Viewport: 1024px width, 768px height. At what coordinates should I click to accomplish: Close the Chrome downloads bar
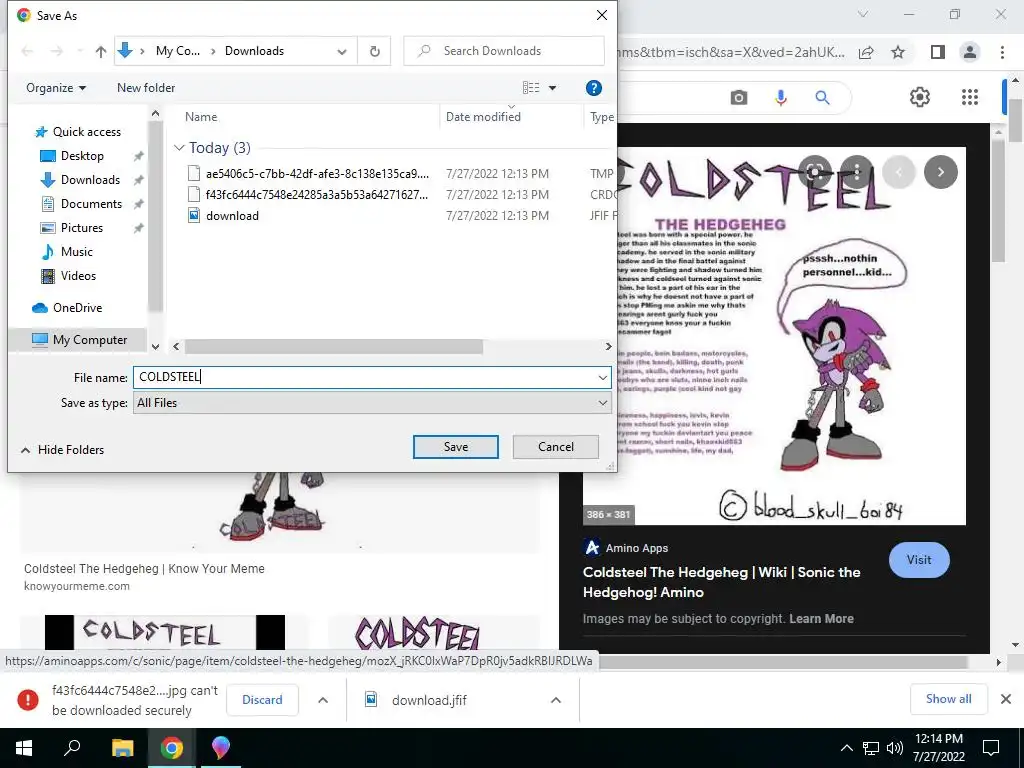pos(1006,699)
